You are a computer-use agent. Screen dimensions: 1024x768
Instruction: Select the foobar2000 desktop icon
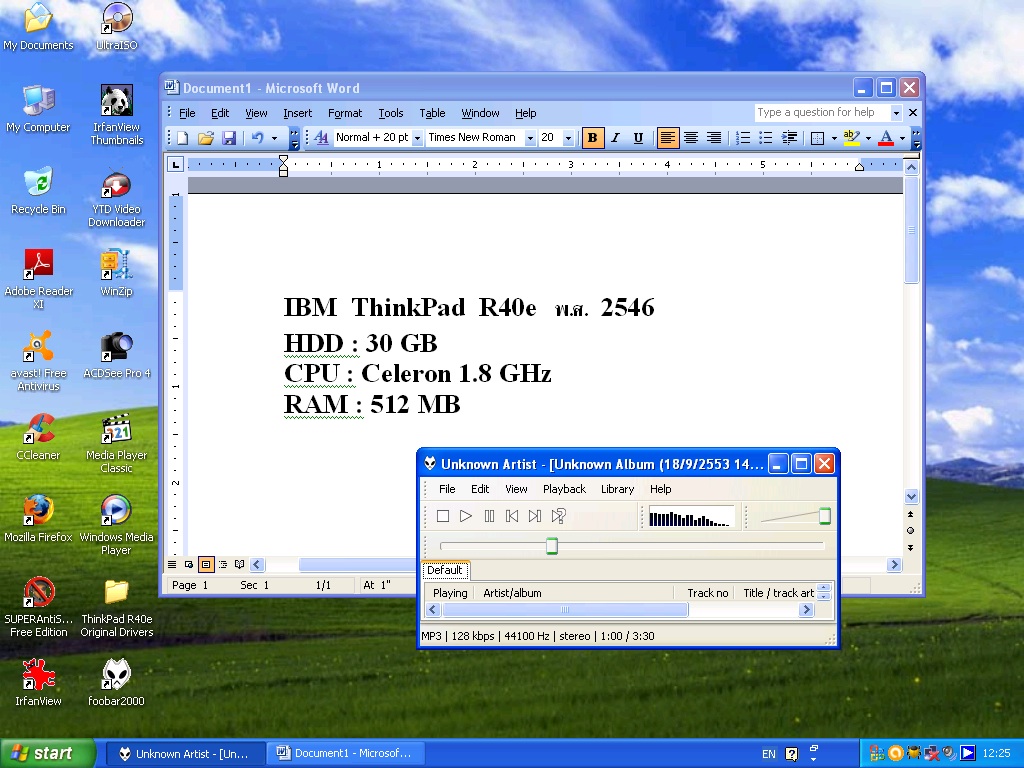[x=116, y=683]
